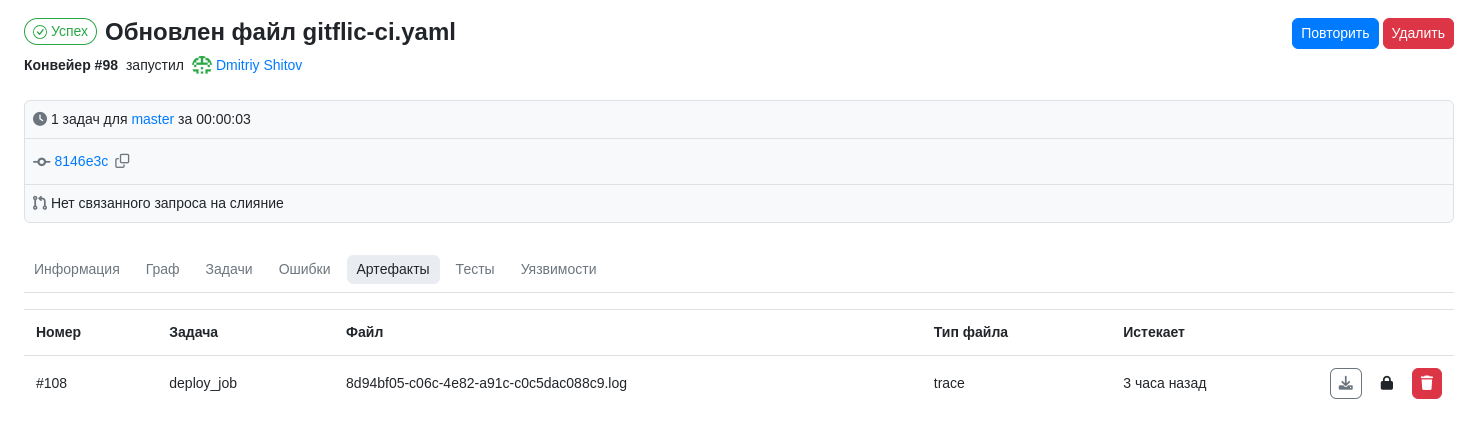Click Dmitriy Shitov's avatar icon
Viewport: 1482px width, 435px height.
coord(202,65)
